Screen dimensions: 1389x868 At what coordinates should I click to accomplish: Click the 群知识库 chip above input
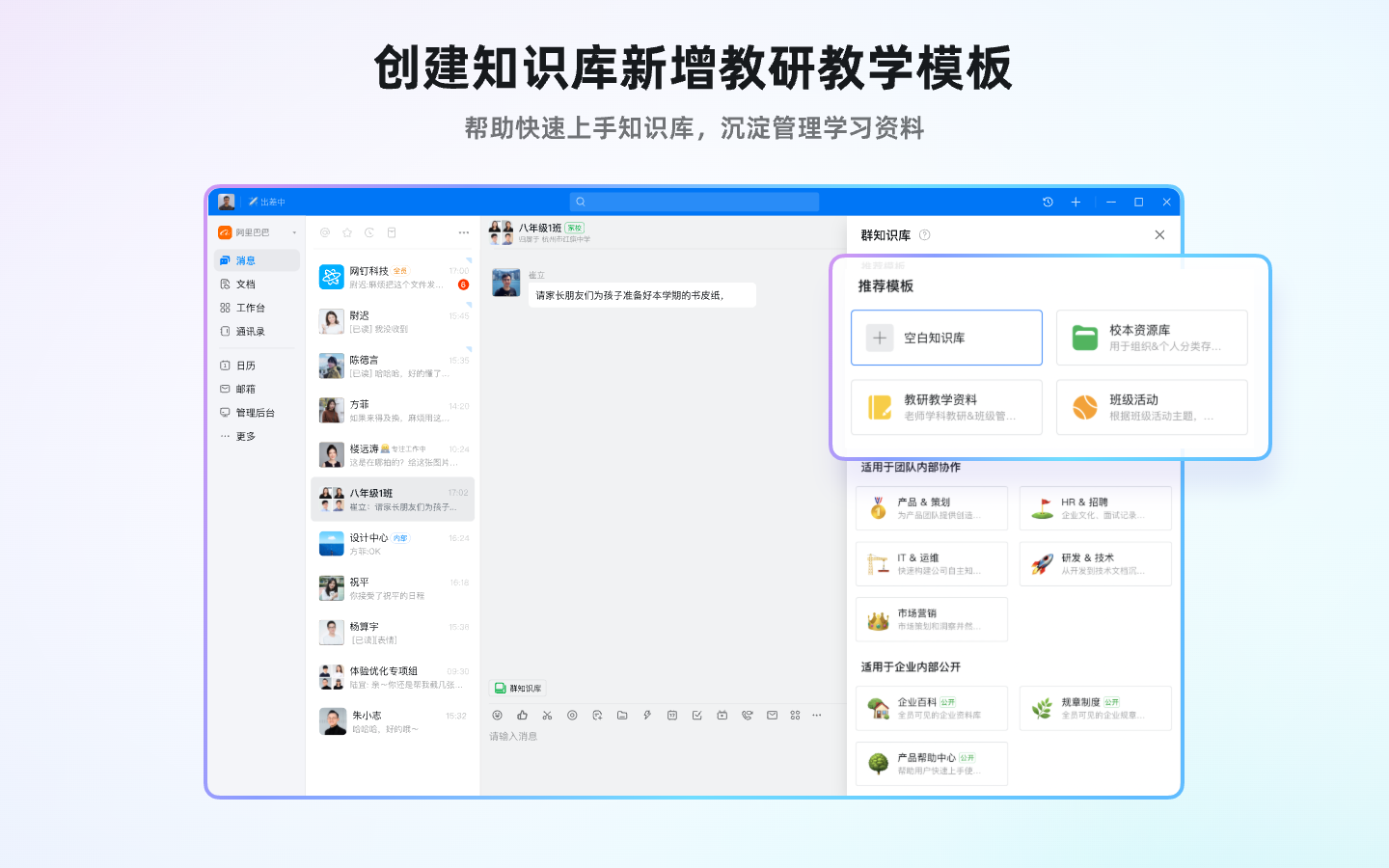pyautogui.click(x=518, y=688)
